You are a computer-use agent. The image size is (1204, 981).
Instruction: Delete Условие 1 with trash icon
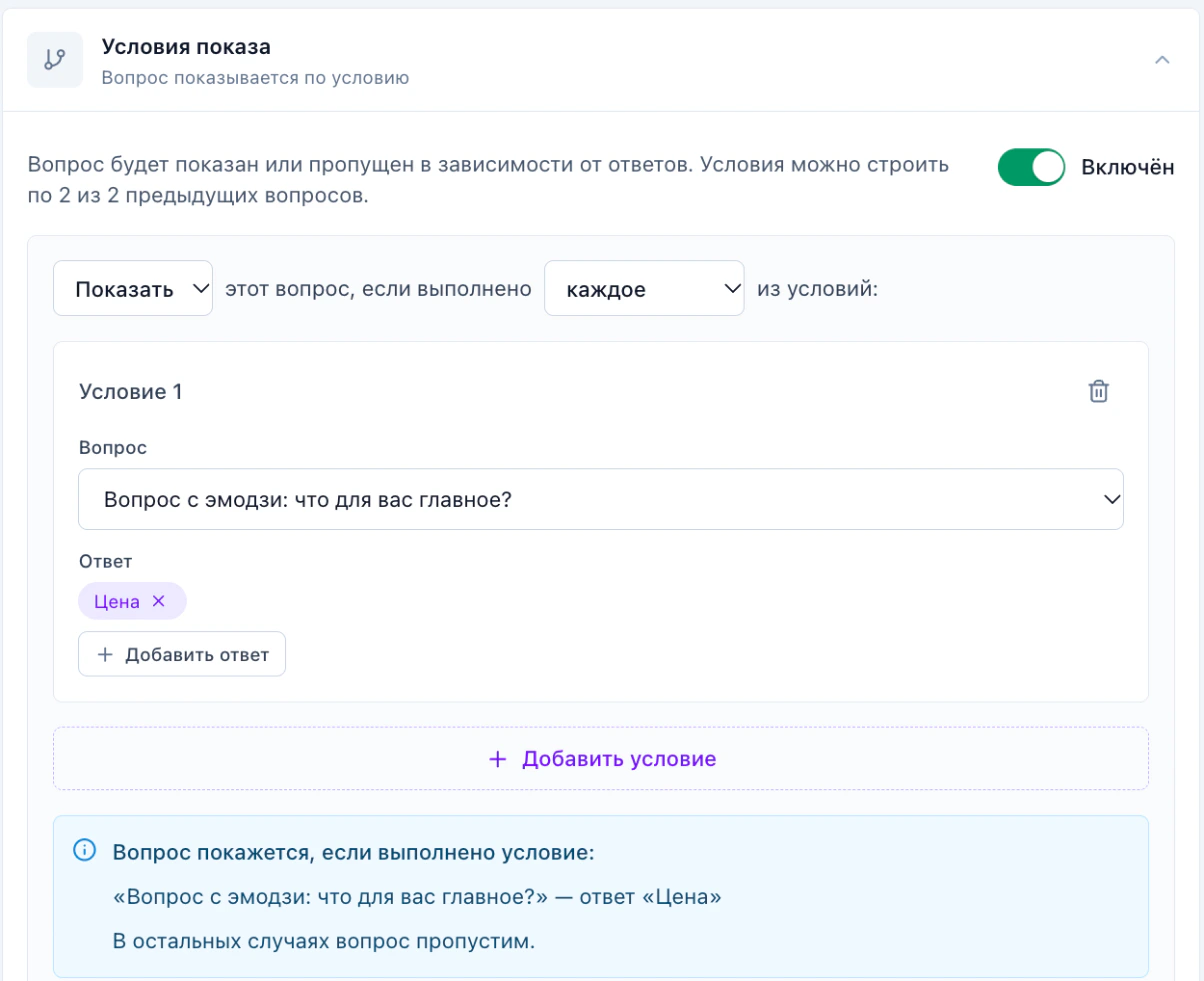tap(1099, 391)
